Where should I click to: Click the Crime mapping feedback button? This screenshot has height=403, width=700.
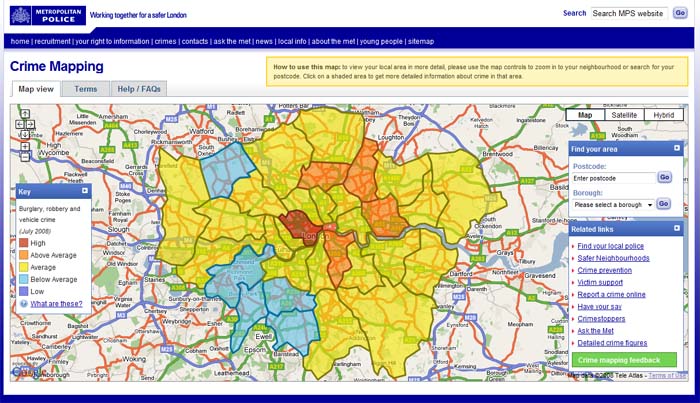click(x=624, y=360)
